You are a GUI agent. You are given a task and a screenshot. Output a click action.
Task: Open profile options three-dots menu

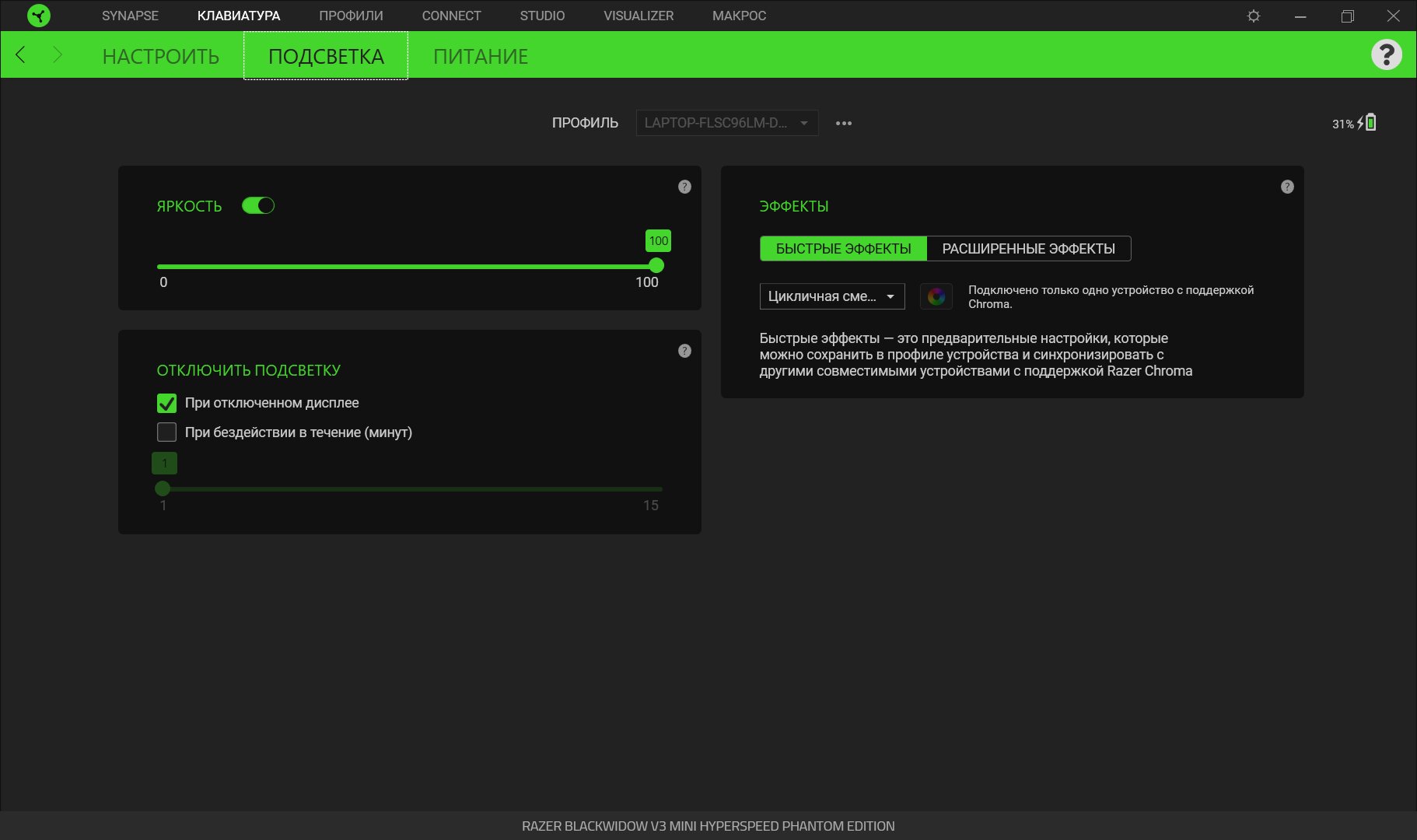[844, 123]
